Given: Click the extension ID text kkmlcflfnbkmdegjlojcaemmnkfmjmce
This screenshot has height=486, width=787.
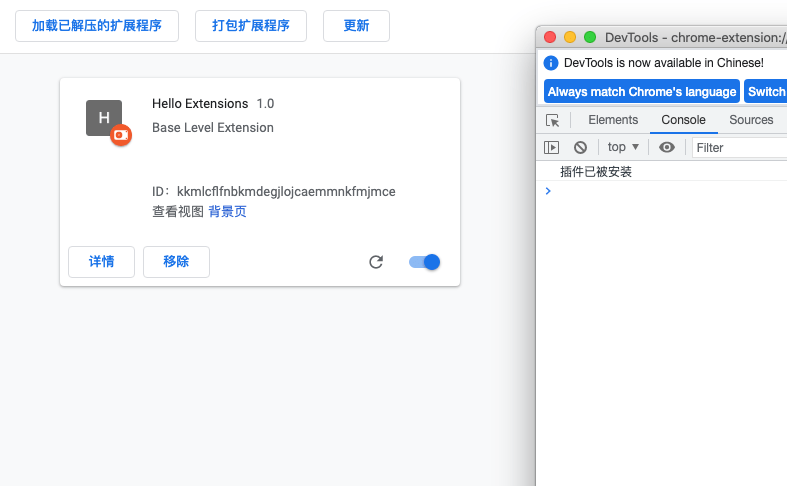Looking at the screenshot, I should pos(286,192).
